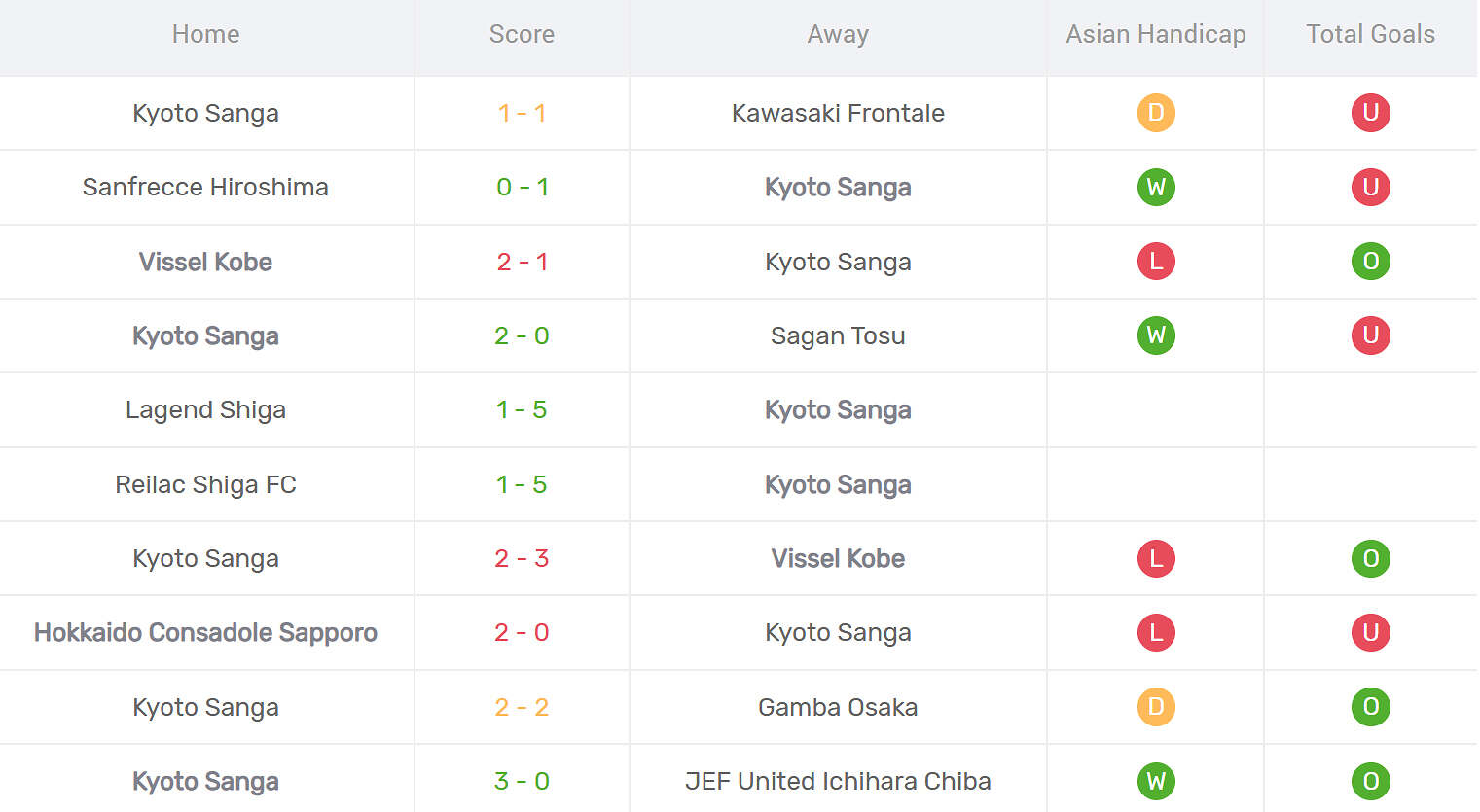Click the 1 - 5 score against Lagend Shiga

tap(522, 410)
